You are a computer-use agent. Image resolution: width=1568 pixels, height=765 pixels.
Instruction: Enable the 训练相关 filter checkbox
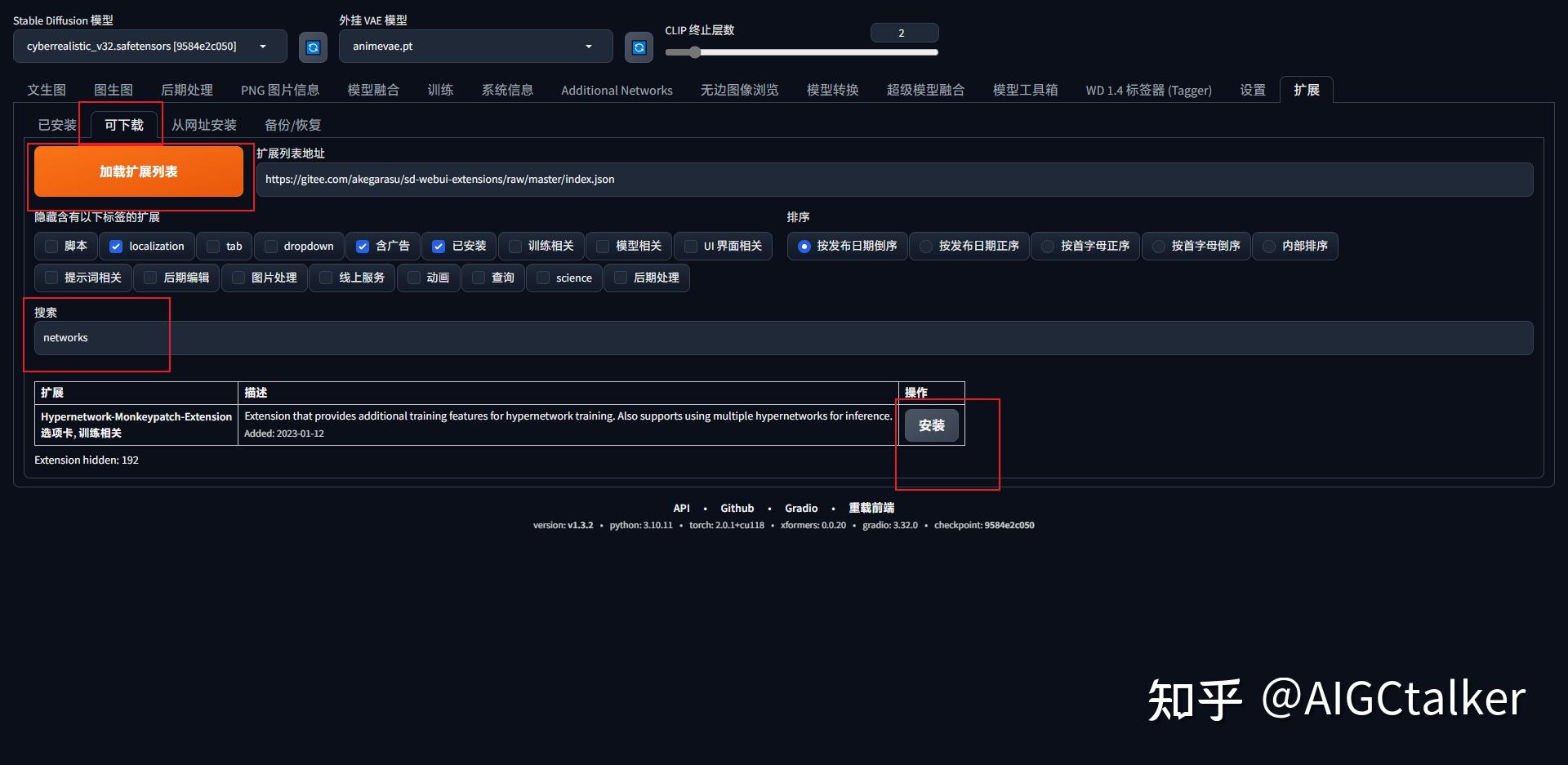pyautogui.click(x=514, y=246)
